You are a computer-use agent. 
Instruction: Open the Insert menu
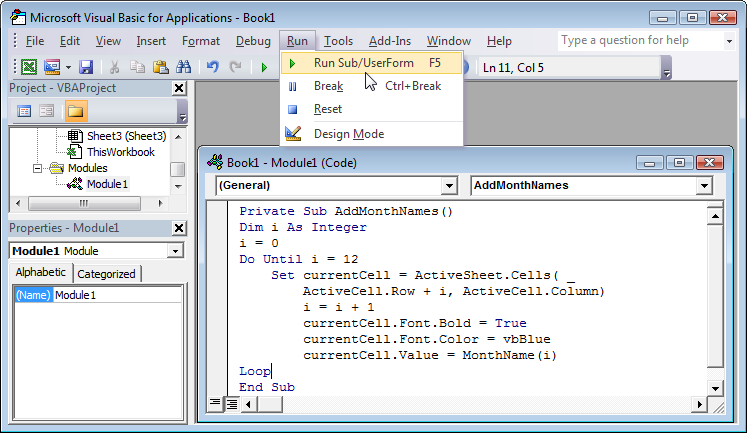pos(151,41)
